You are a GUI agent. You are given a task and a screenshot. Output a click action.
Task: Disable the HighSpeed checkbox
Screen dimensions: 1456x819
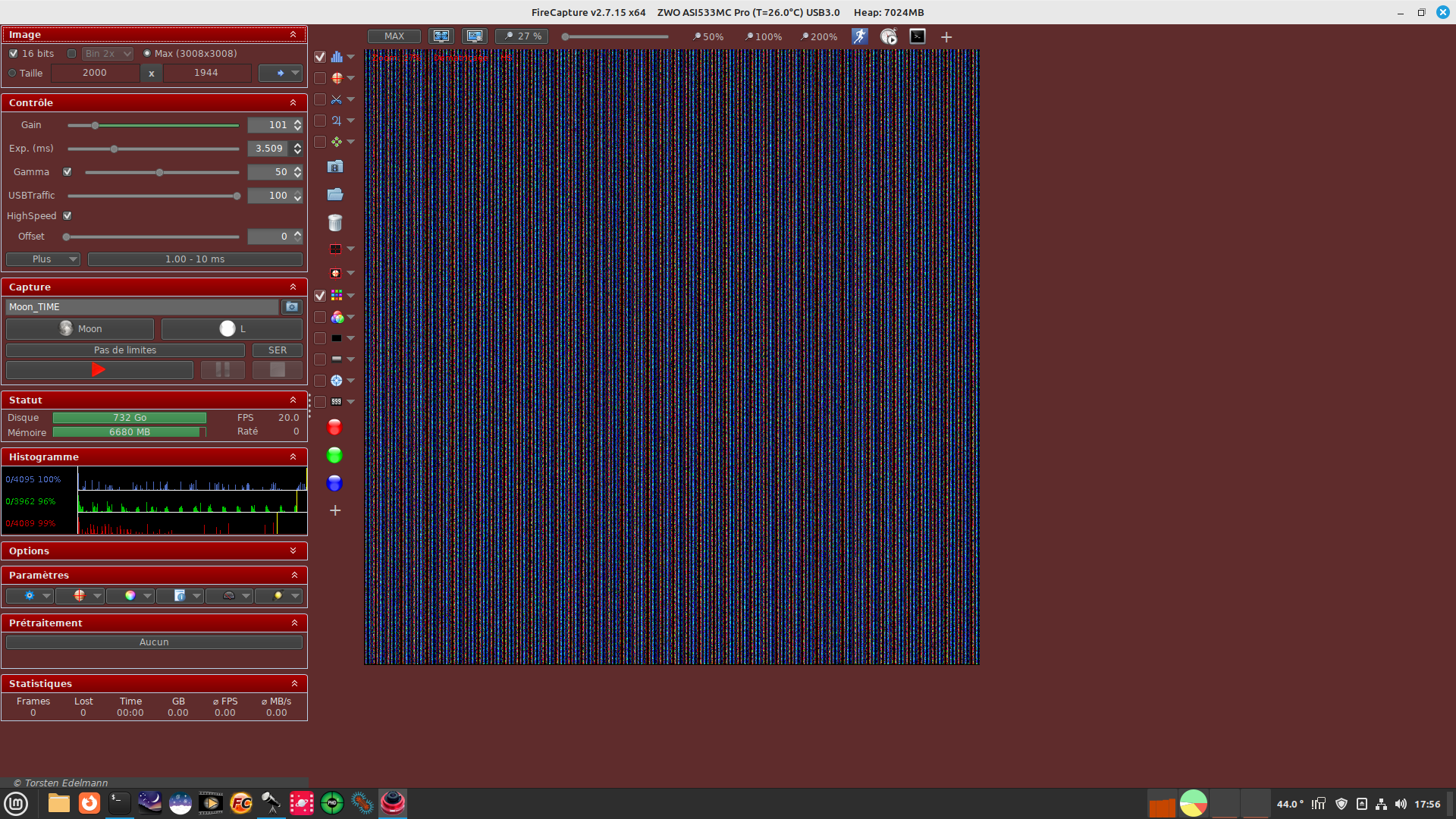pos(67,216)
